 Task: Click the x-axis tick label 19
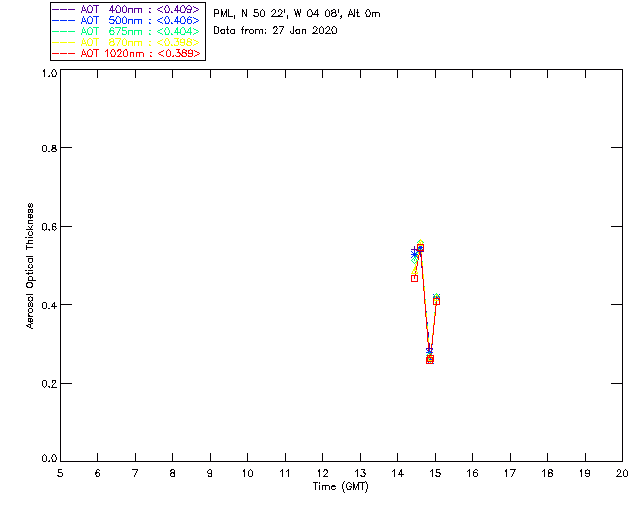tap(585, 473)
